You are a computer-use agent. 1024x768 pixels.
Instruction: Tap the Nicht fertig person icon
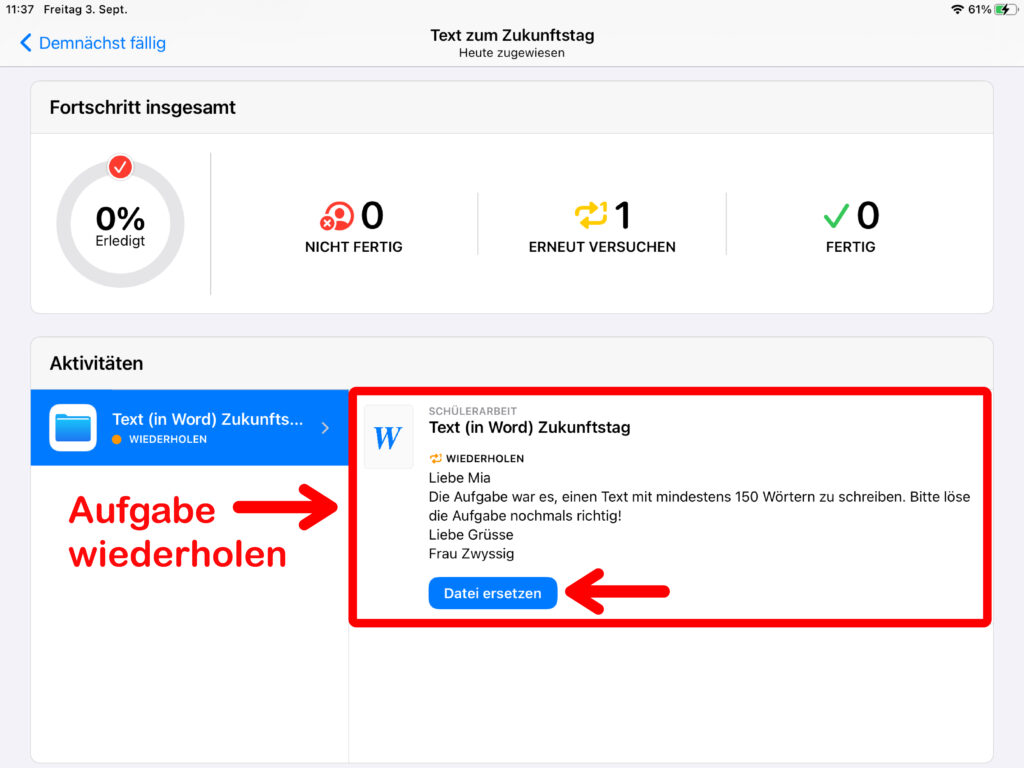337,216
